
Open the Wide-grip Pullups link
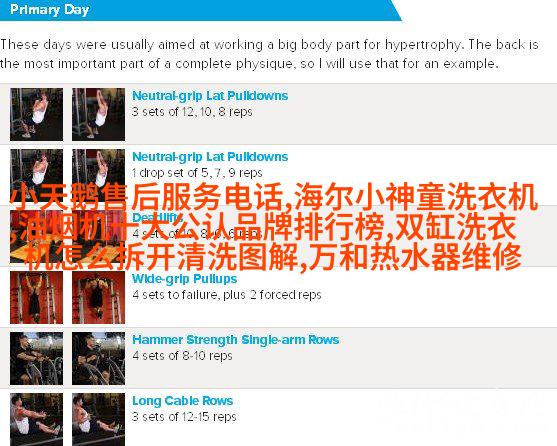pos(184,279)
